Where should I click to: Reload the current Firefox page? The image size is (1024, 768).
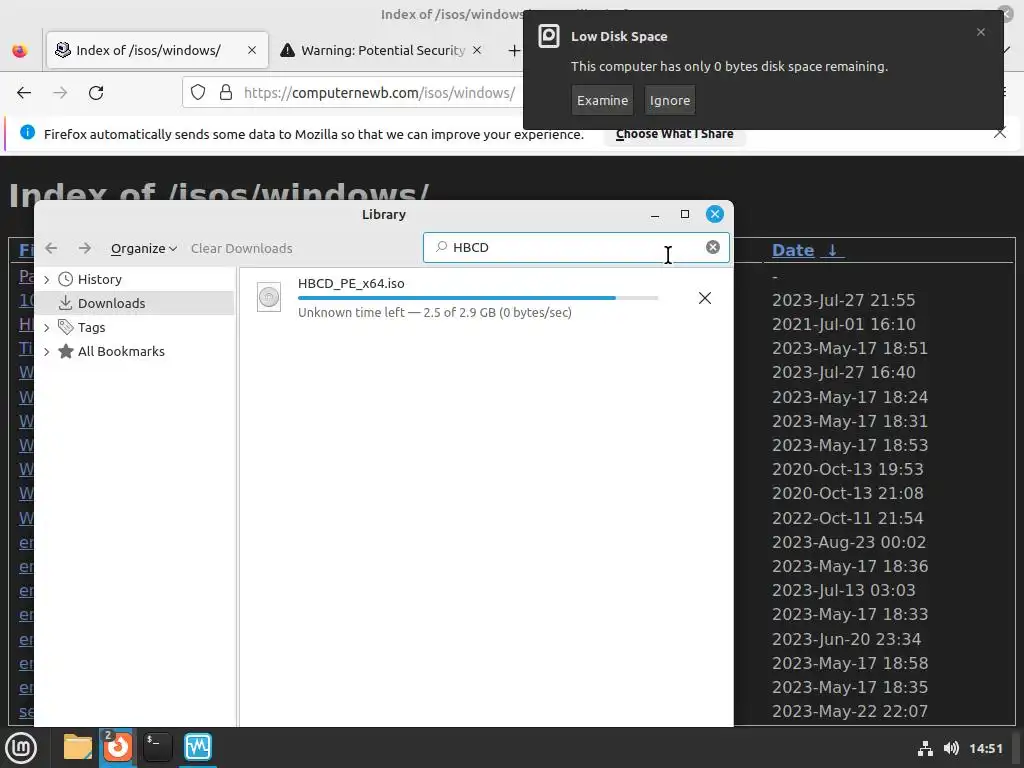click(x=96, y=93)
